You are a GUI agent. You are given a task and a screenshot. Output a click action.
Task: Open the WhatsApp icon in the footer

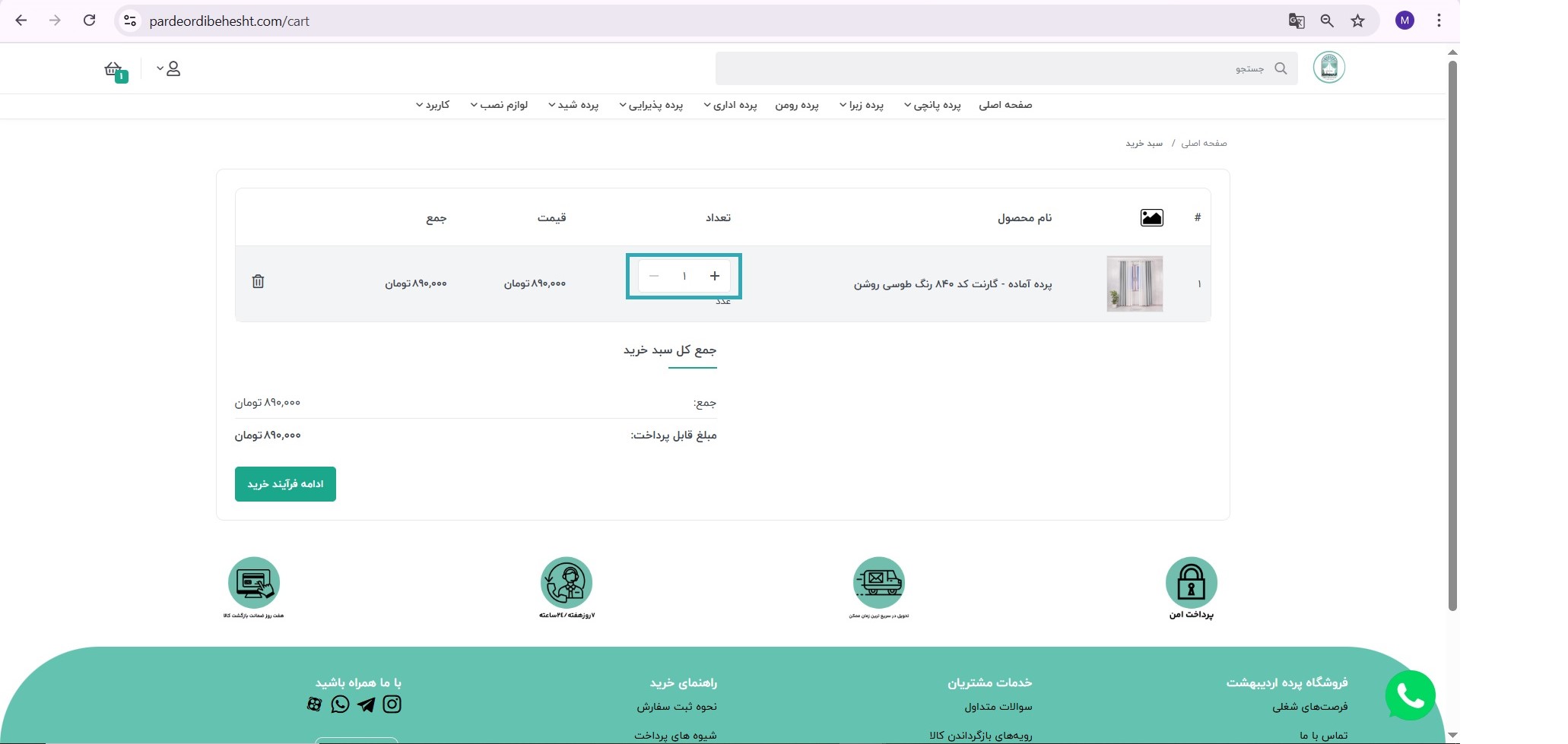[x=340, y=704]
